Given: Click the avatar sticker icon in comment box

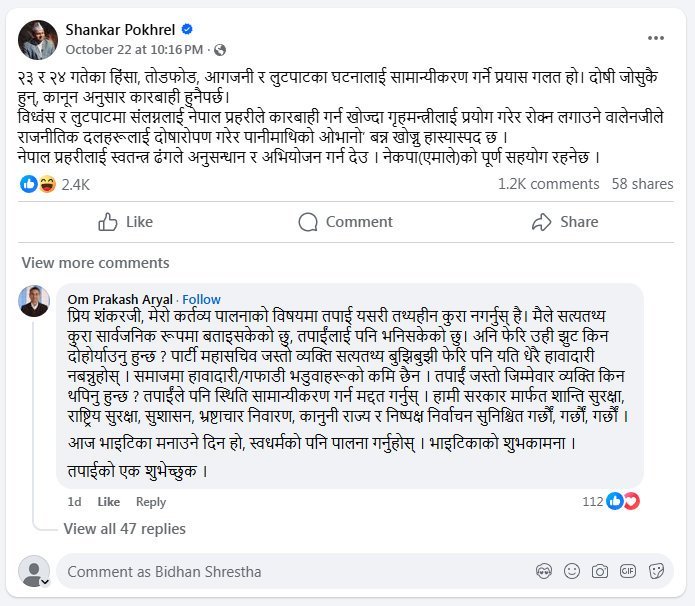Looking at the screenshot, I should point(542,572).
